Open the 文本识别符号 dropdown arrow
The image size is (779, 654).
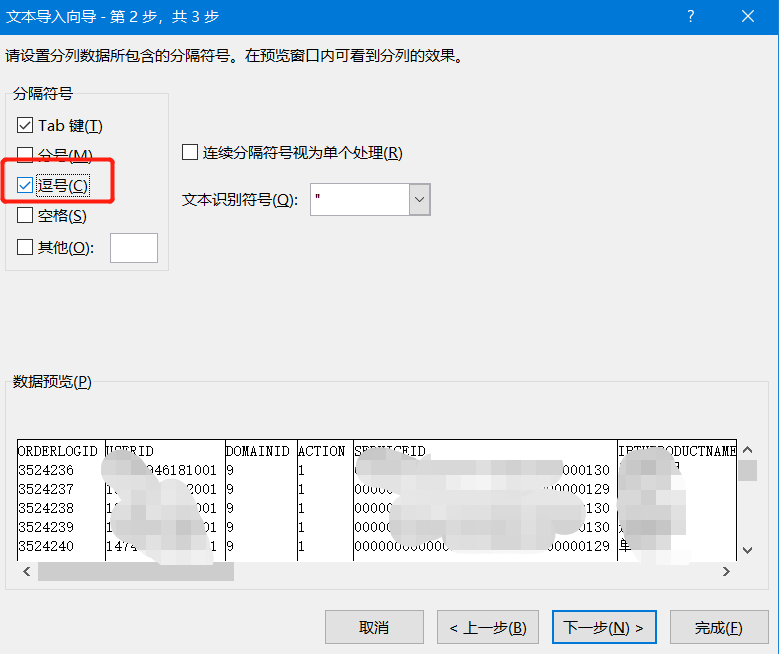tap(420, 199)
